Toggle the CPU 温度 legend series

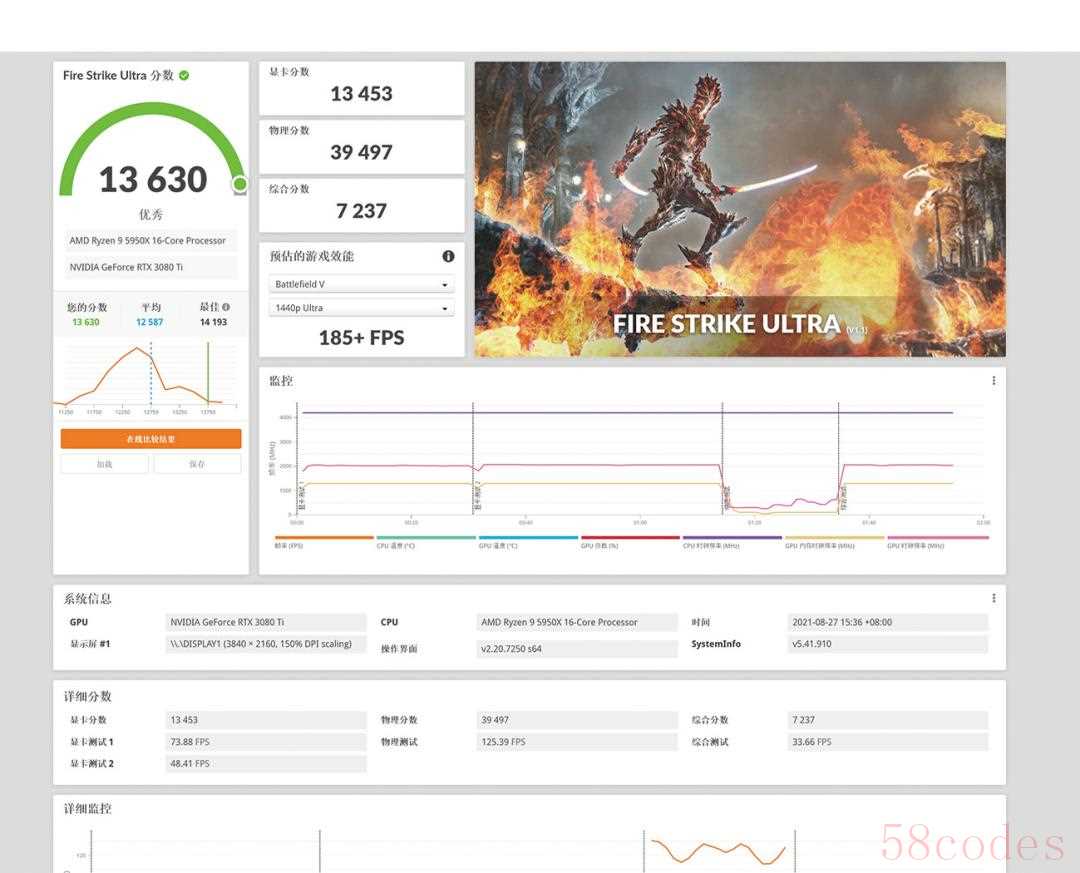point(397,545)
